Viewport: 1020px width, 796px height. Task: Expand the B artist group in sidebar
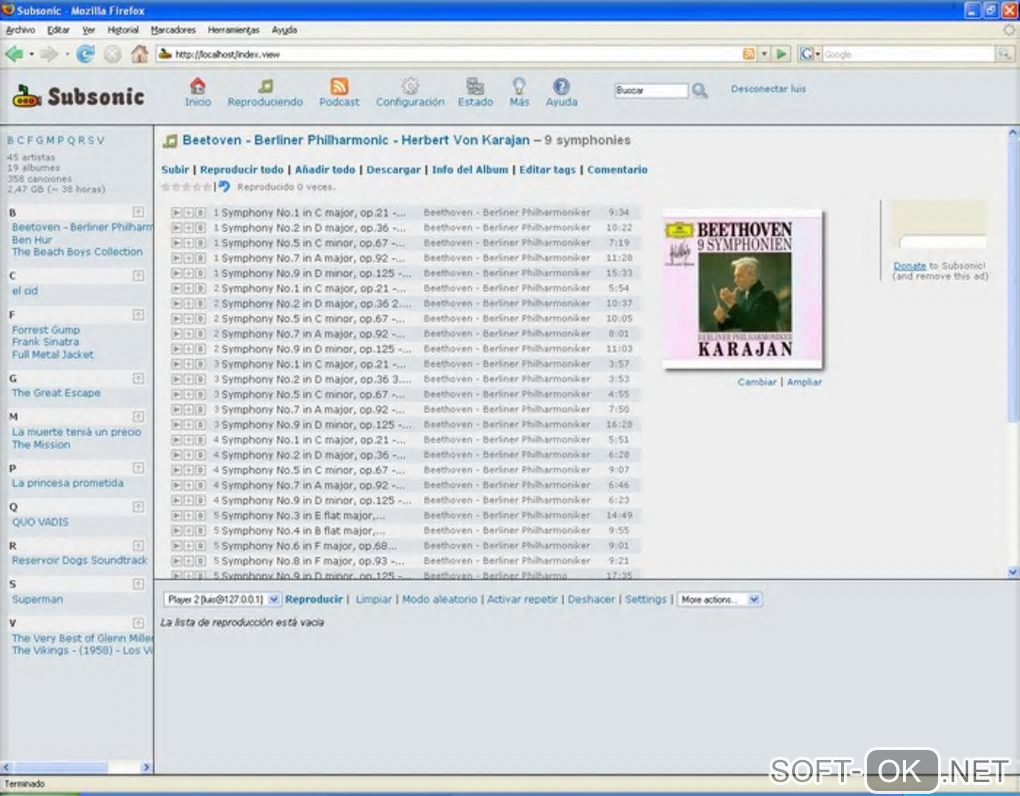coord(138,212)
